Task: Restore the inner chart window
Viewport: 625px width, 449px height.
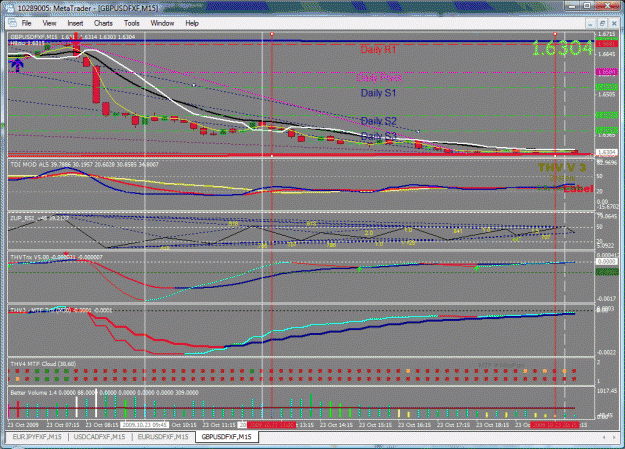Action: (x=602, y=24)
